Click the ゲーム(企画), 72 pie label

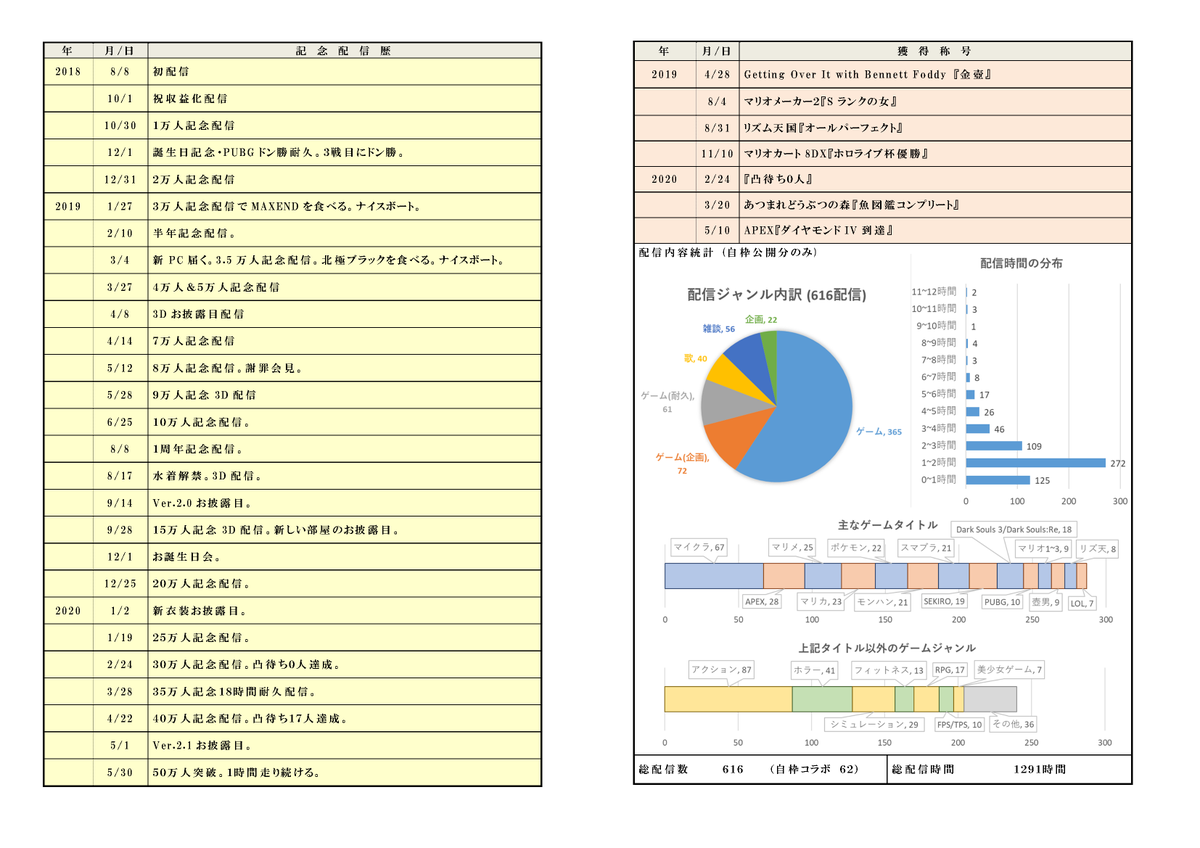pos(683,463)
